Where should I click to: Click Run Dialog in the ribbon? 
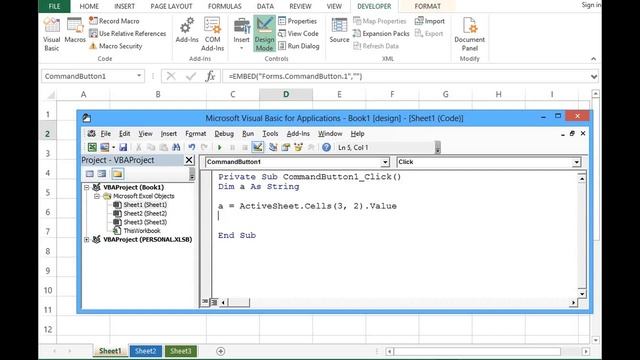pos(299,46)
